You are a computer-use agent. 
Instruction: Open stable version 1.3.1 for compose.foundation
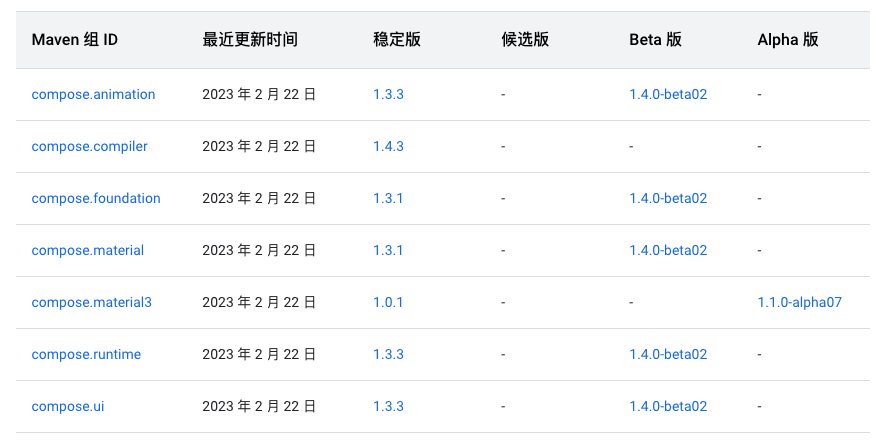[388, 199]
